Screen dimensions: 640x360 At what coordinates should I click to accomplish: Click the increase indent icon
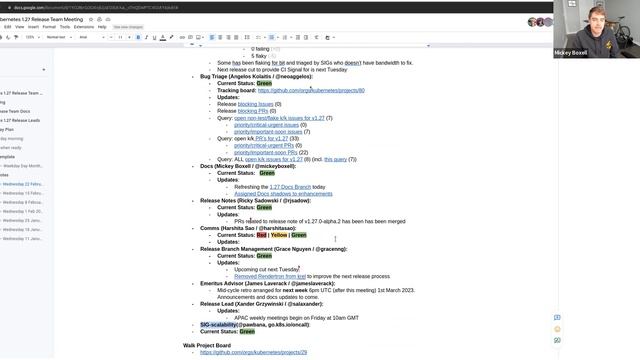coord(306,37)
